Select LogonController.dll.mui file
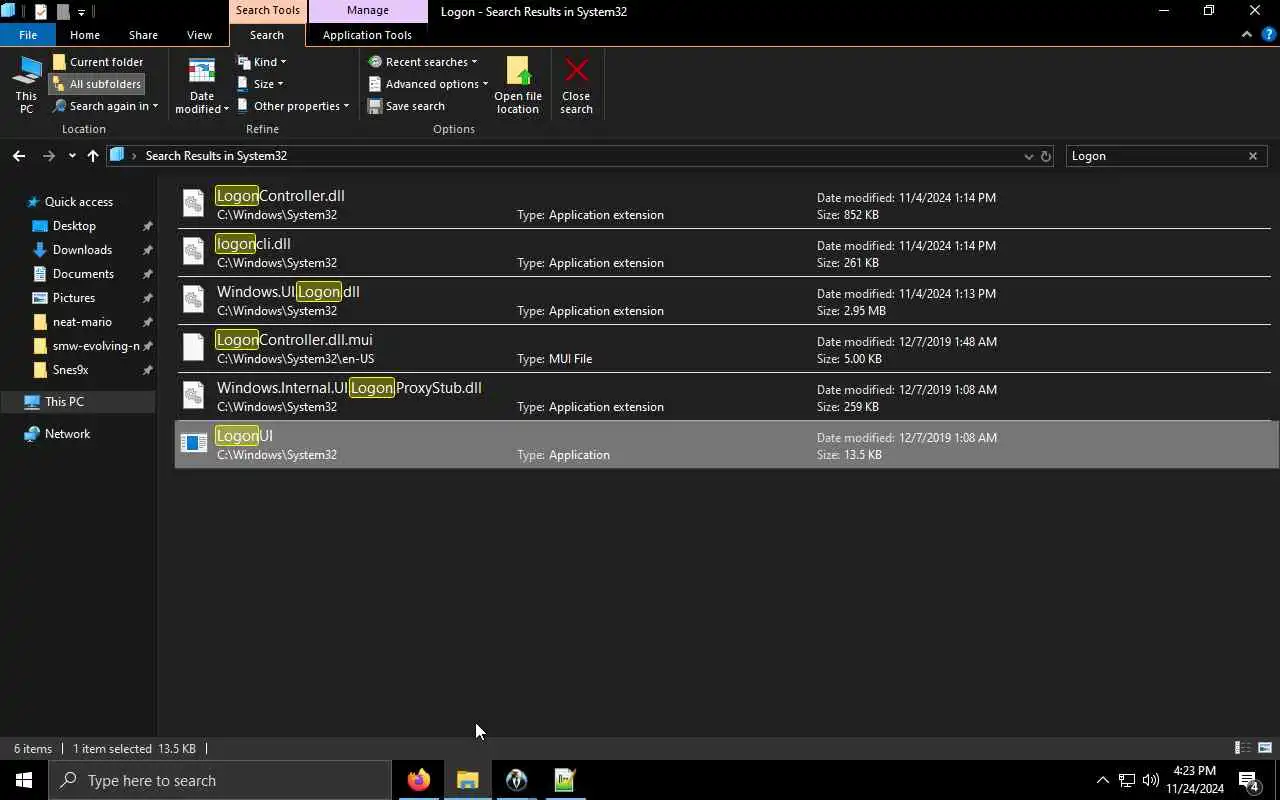 coord(726,348)
